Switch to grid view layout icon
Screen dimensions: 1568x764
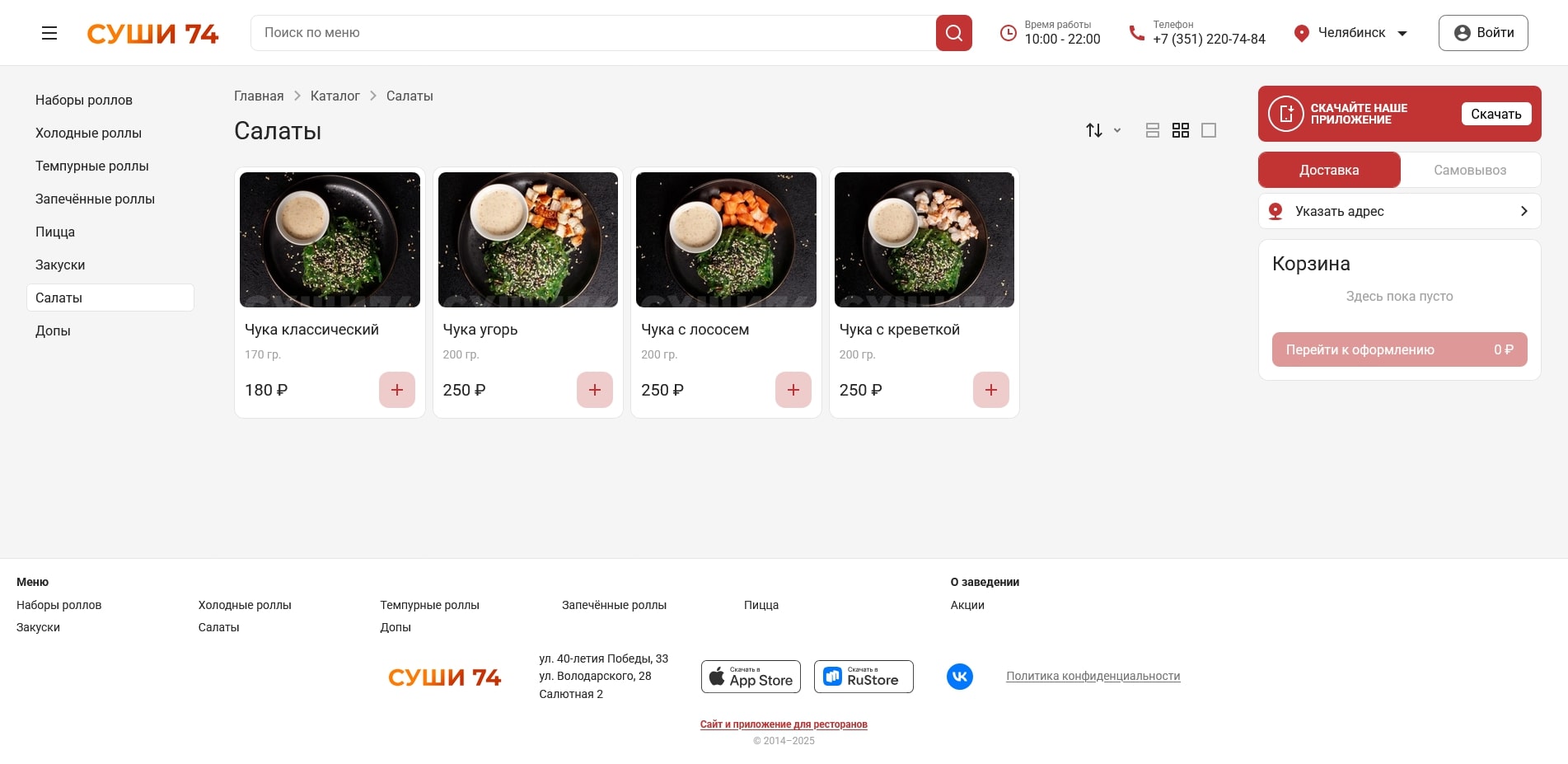[1180, 130]
